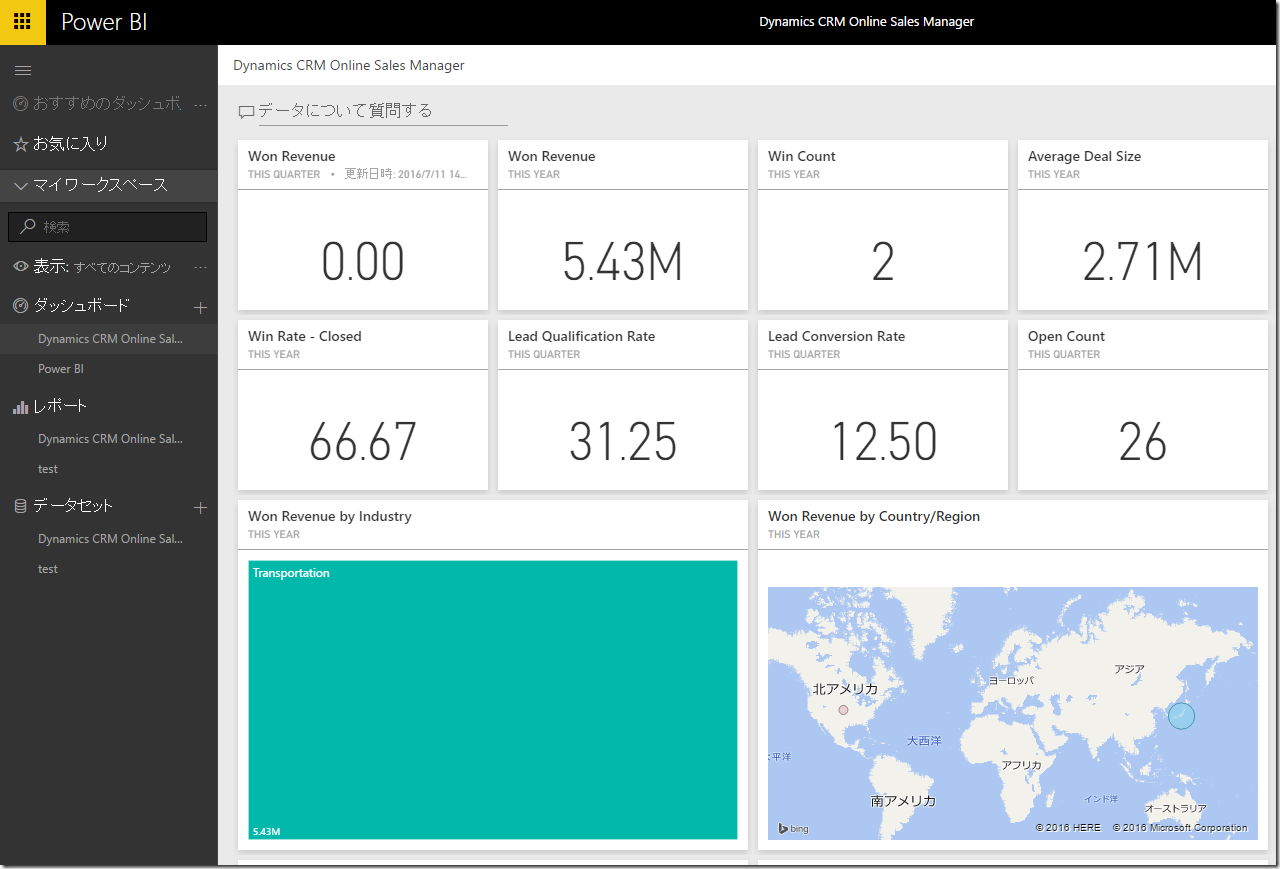Collapse the navigation pane hamburger icon
The width and height of the screenshot is (1280, 869).
(23, 70)
